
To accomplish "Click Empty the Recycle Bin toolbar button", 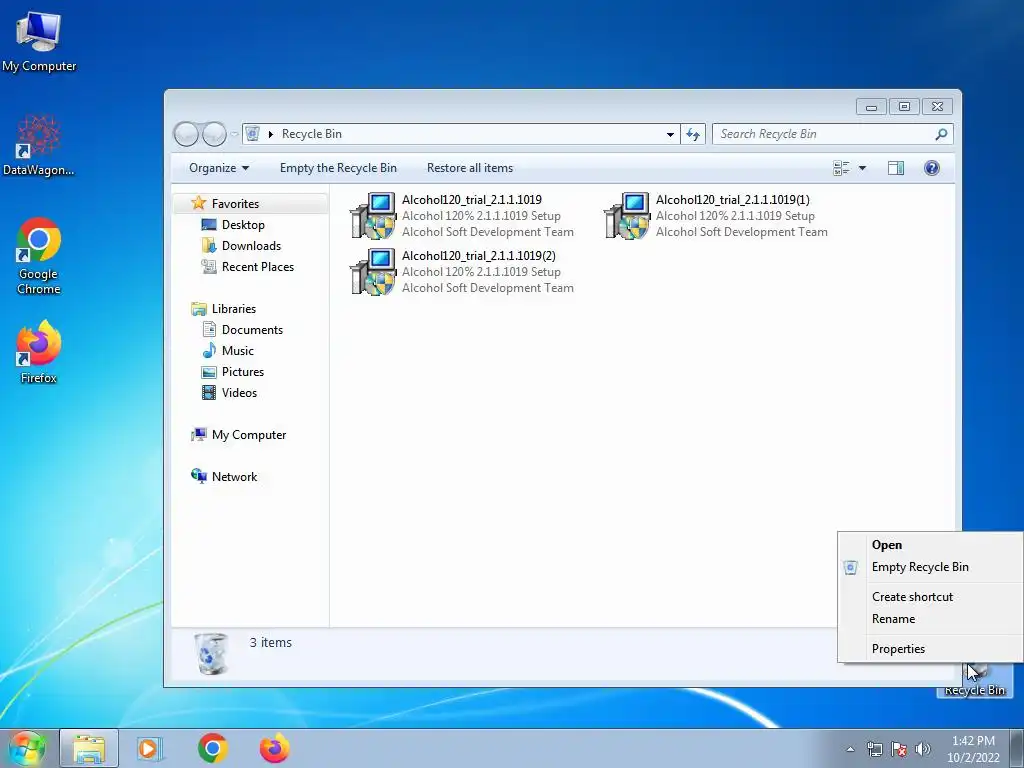I will (338, 168).
